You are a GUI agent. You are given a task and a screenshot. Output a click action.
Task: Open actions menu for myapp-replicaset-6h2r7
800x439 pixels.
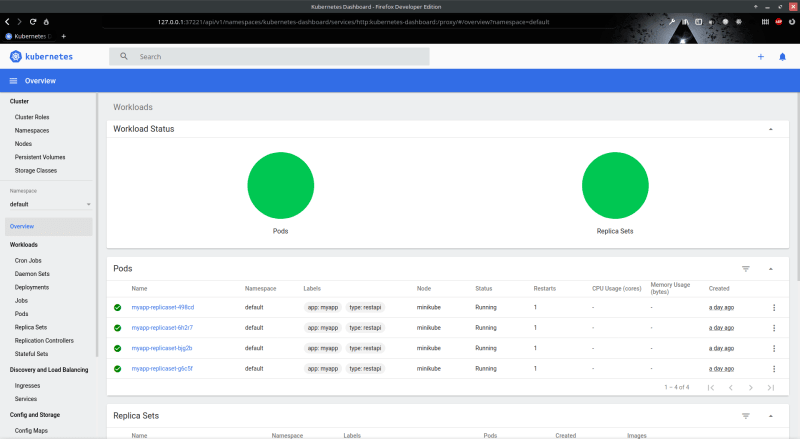(774, 328)
